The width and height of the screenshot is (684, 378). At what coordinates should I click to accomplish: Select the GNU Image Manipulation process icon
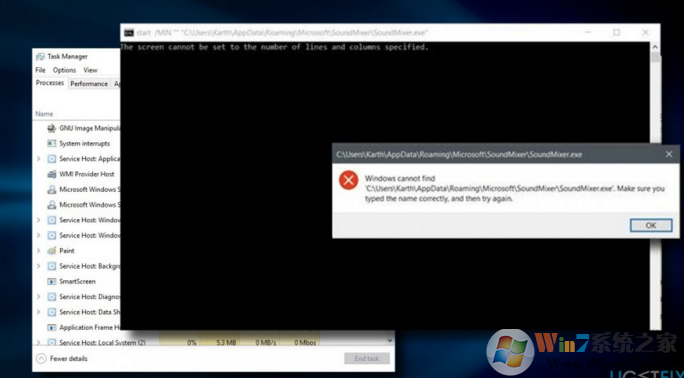[x=52, y=128]
